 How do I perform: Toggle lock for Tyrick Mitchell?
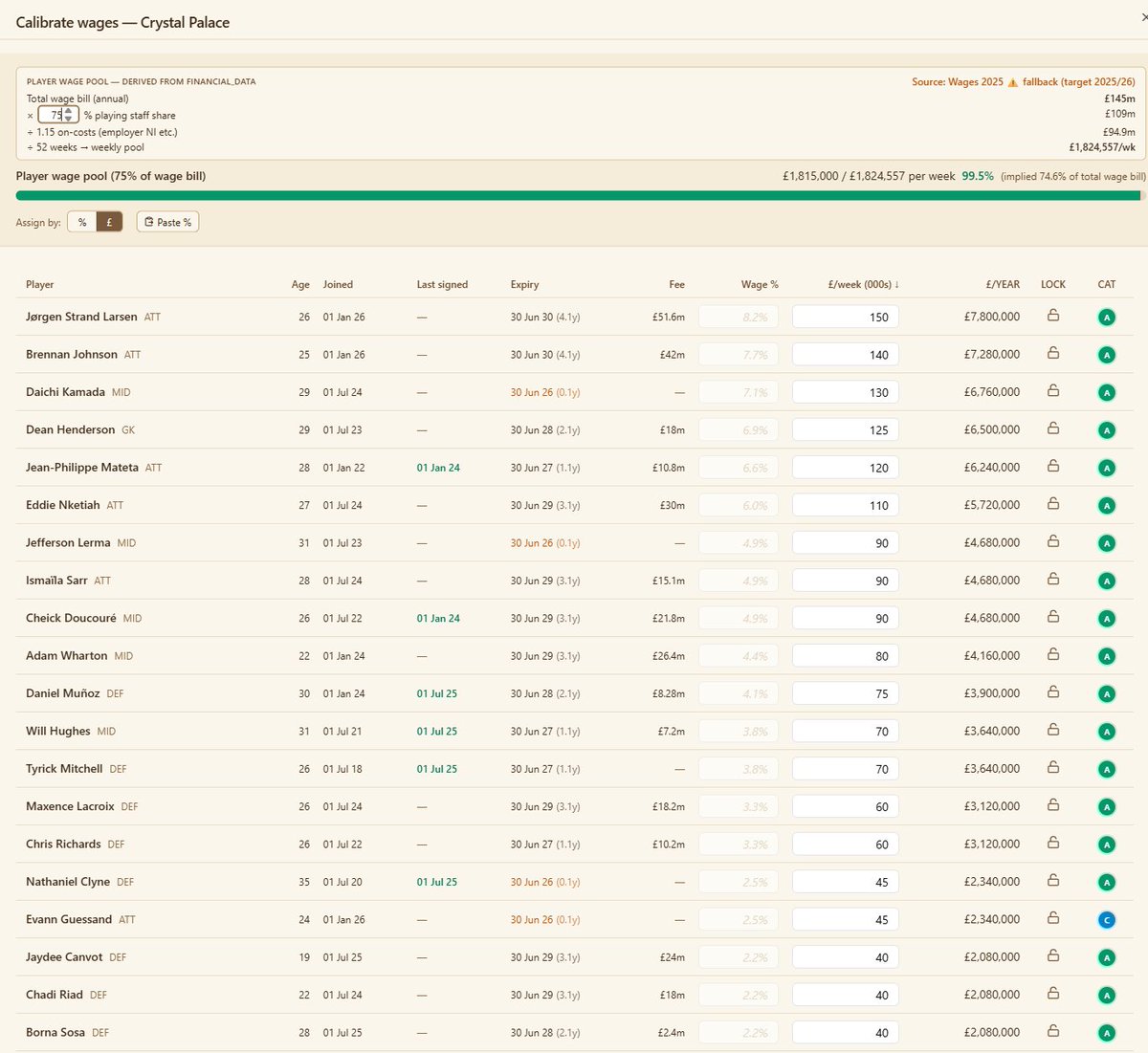[x=1053, y=768]
